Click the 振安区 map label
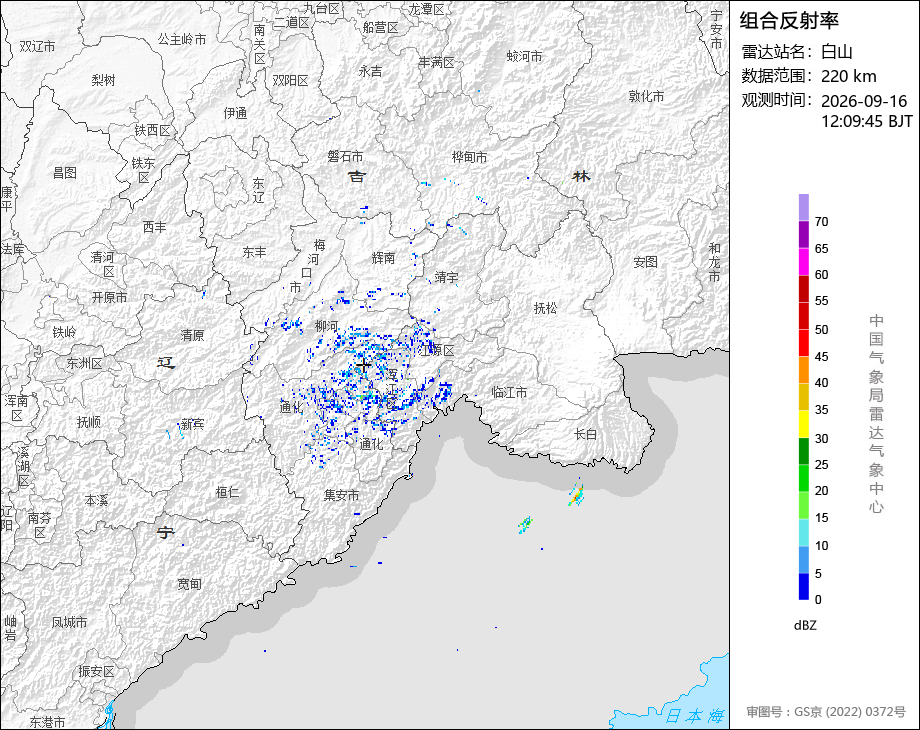 96,671
